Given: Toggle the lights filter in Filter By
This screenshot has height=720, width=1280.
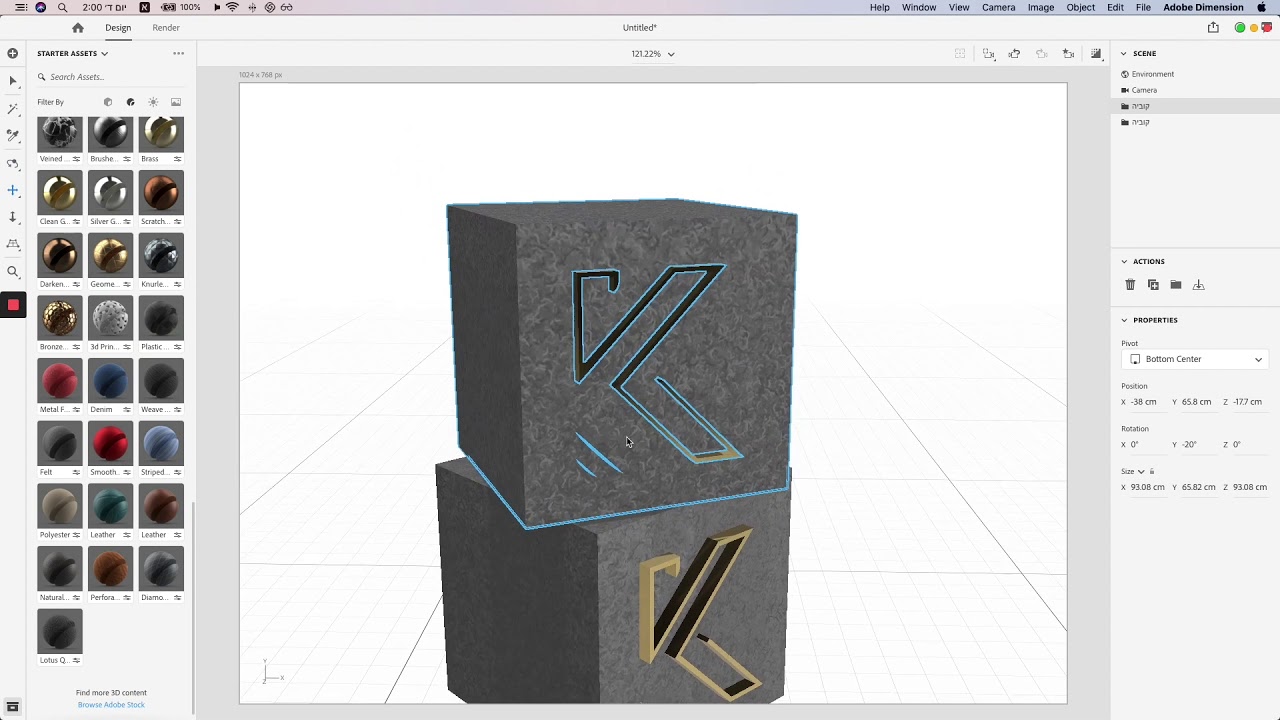Looking at the screenshot, I should click(153, 102).
